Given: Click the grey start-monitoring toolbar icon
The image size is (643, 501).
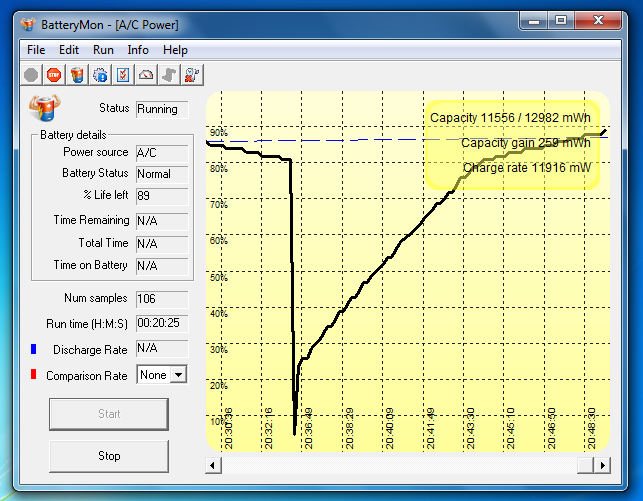Looking at the screenshot, I should (31, 75).
